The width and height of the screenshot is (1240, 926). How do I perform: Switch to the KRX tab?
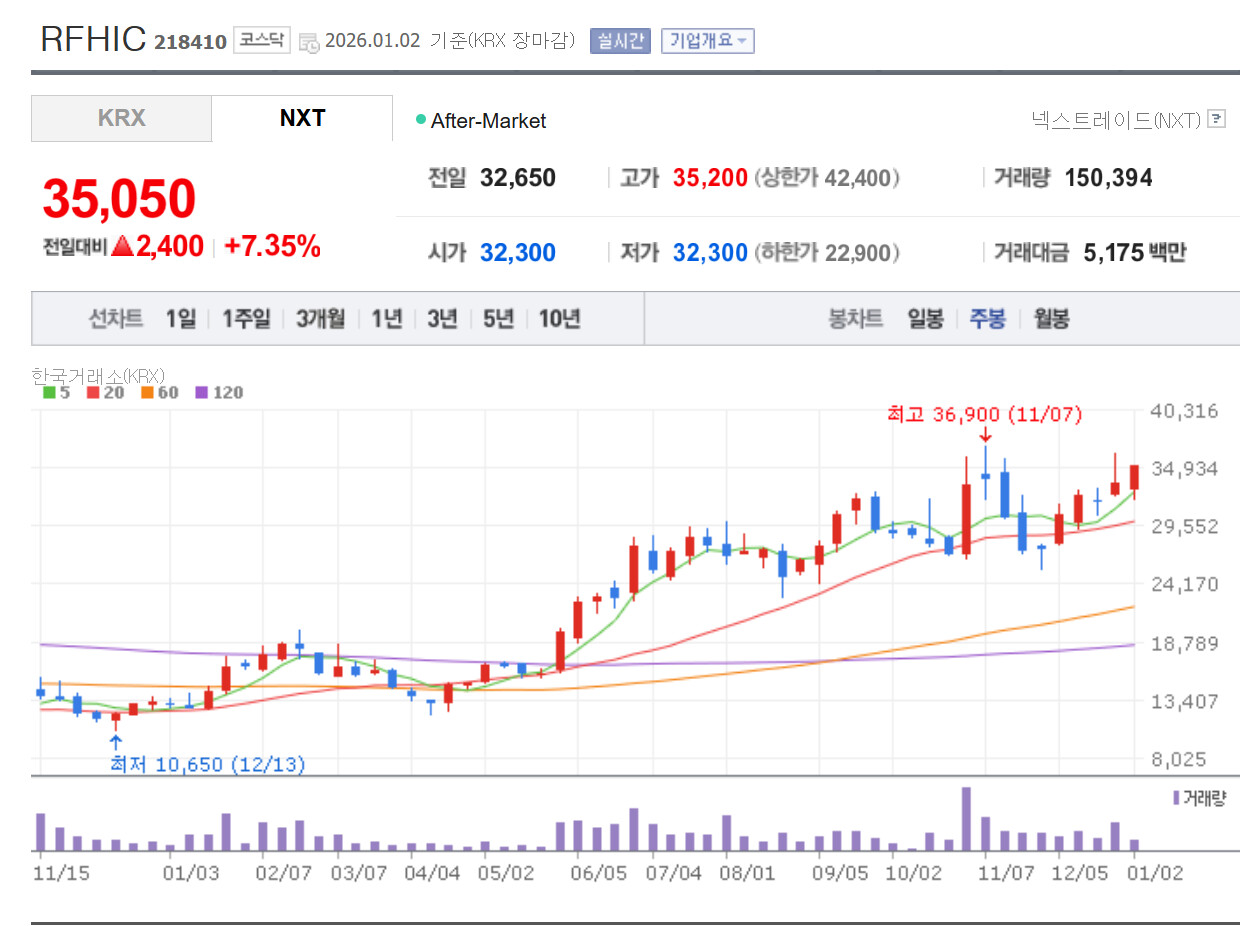(121, 118)
